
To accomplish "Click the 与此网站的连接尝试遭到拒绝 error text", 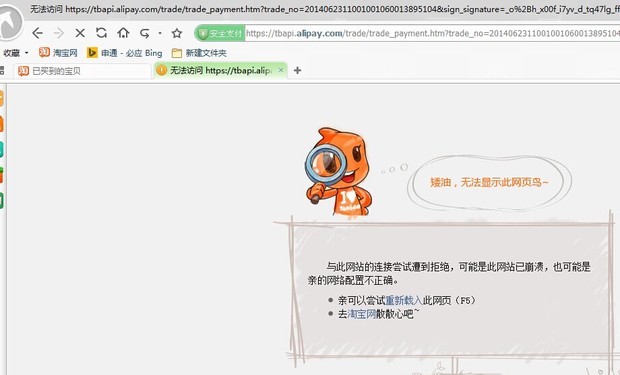I will (x=449, y=274).
